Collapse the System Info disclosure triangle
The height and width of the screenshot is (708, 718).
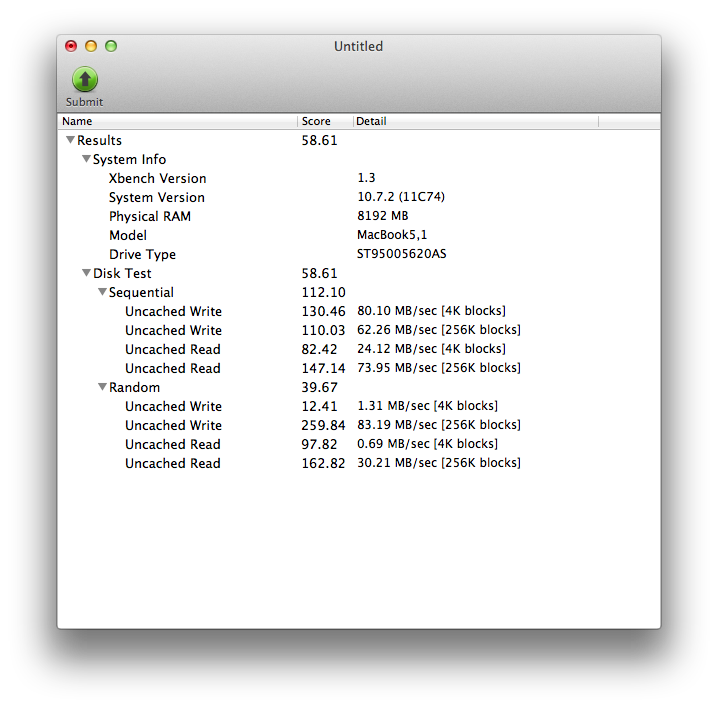pos(86,159)
